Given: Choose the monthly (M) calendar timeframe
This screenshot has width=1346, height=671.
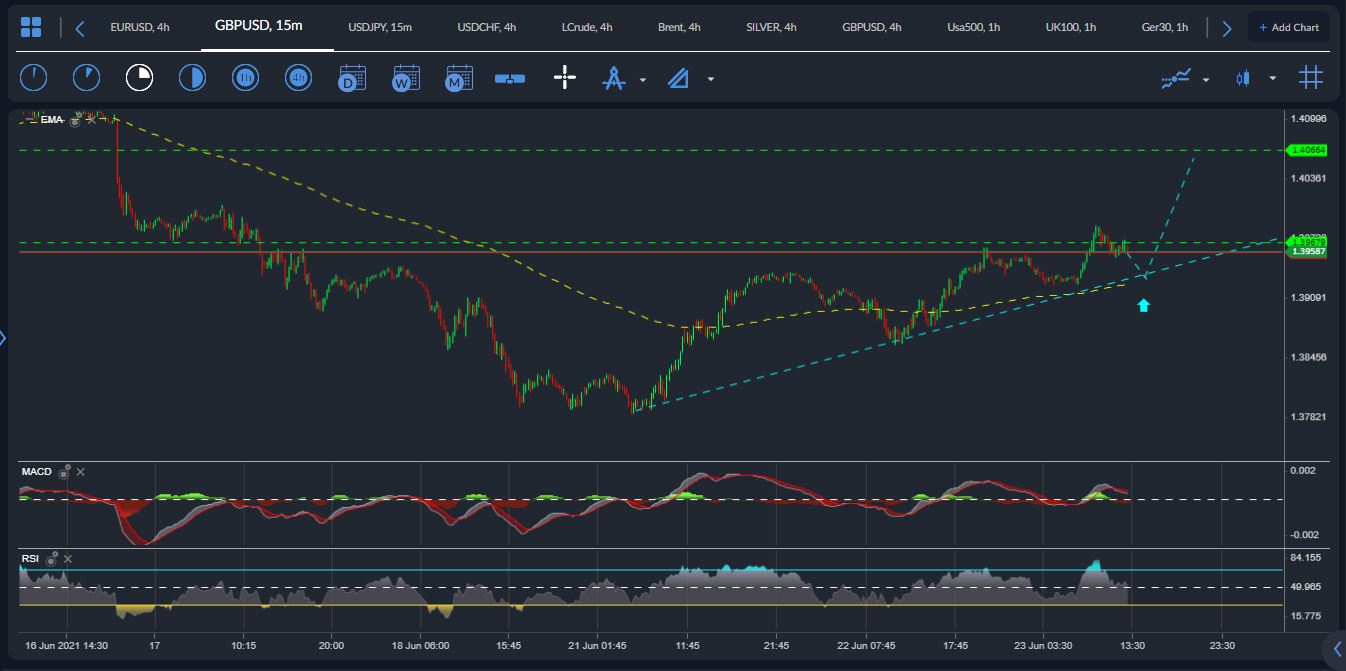Looking at the screenshot, I should click(x=459, y=78).
